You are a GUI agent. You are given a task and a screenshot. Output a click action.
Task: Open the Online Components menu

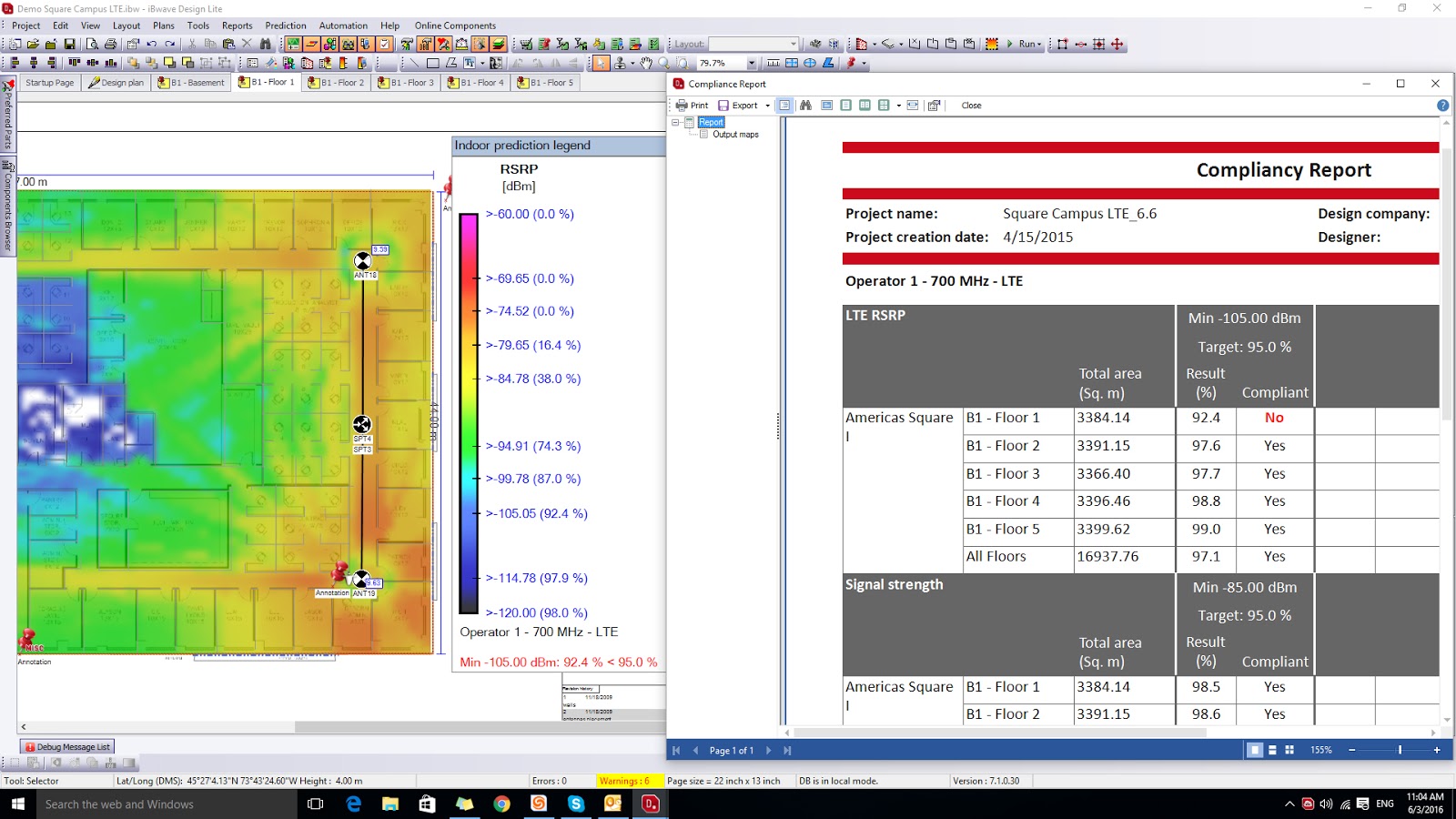tap(455, 25)
